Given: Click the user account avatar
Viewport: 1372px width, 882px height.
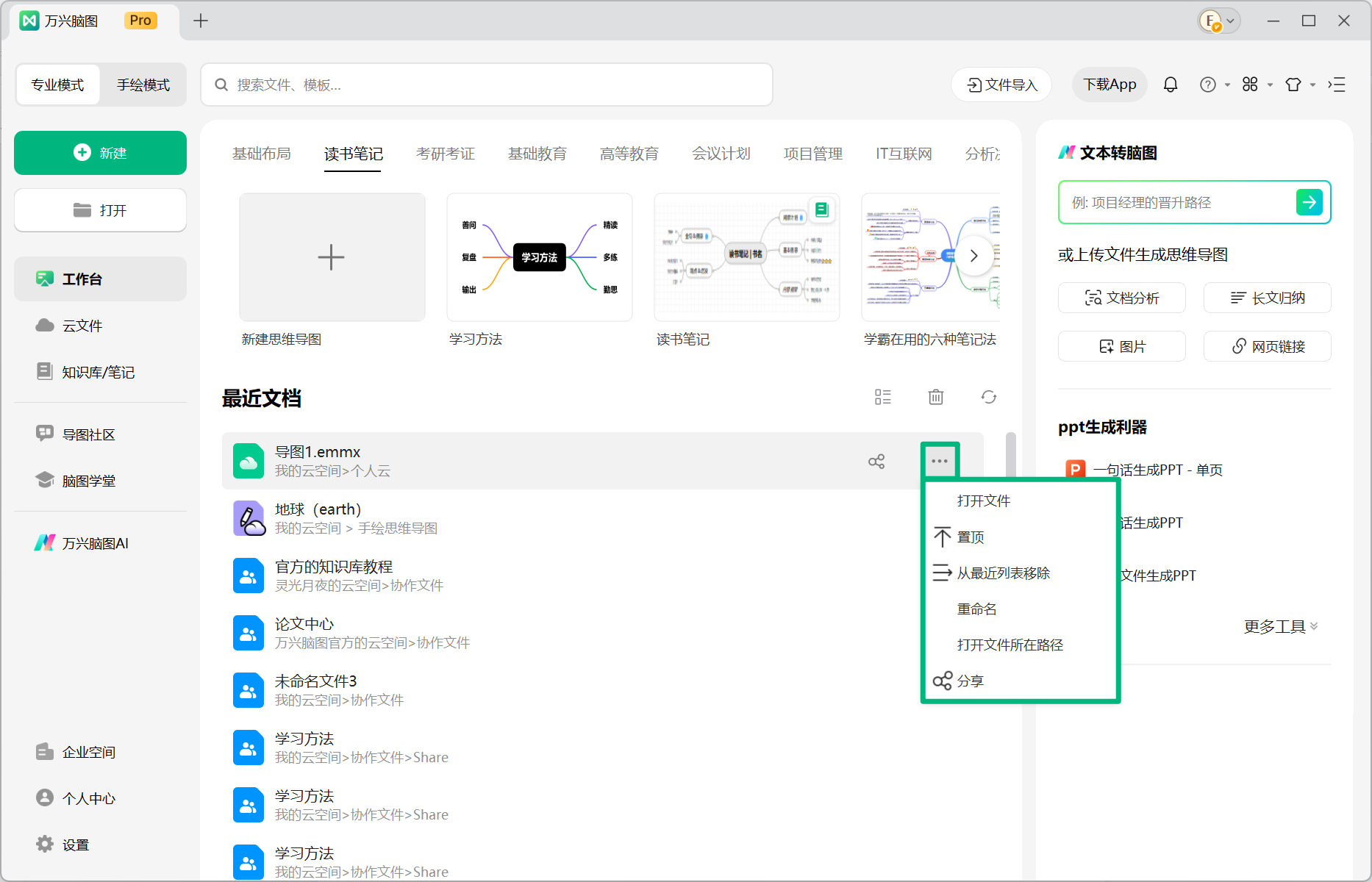Looking at the screenshot, I should click(x=1210, y=21).
